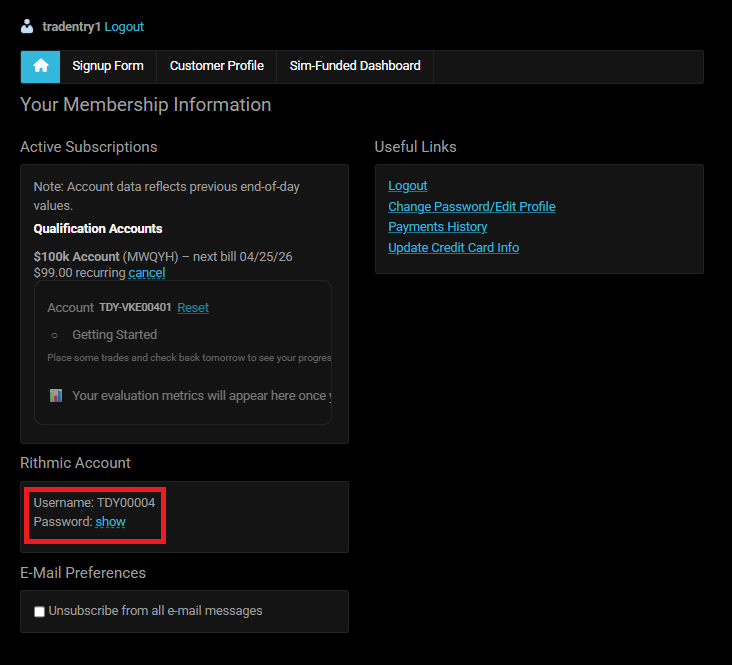Open the Signup Form tab
This screenshot has height=665, width=732.
tap(108, 66)
